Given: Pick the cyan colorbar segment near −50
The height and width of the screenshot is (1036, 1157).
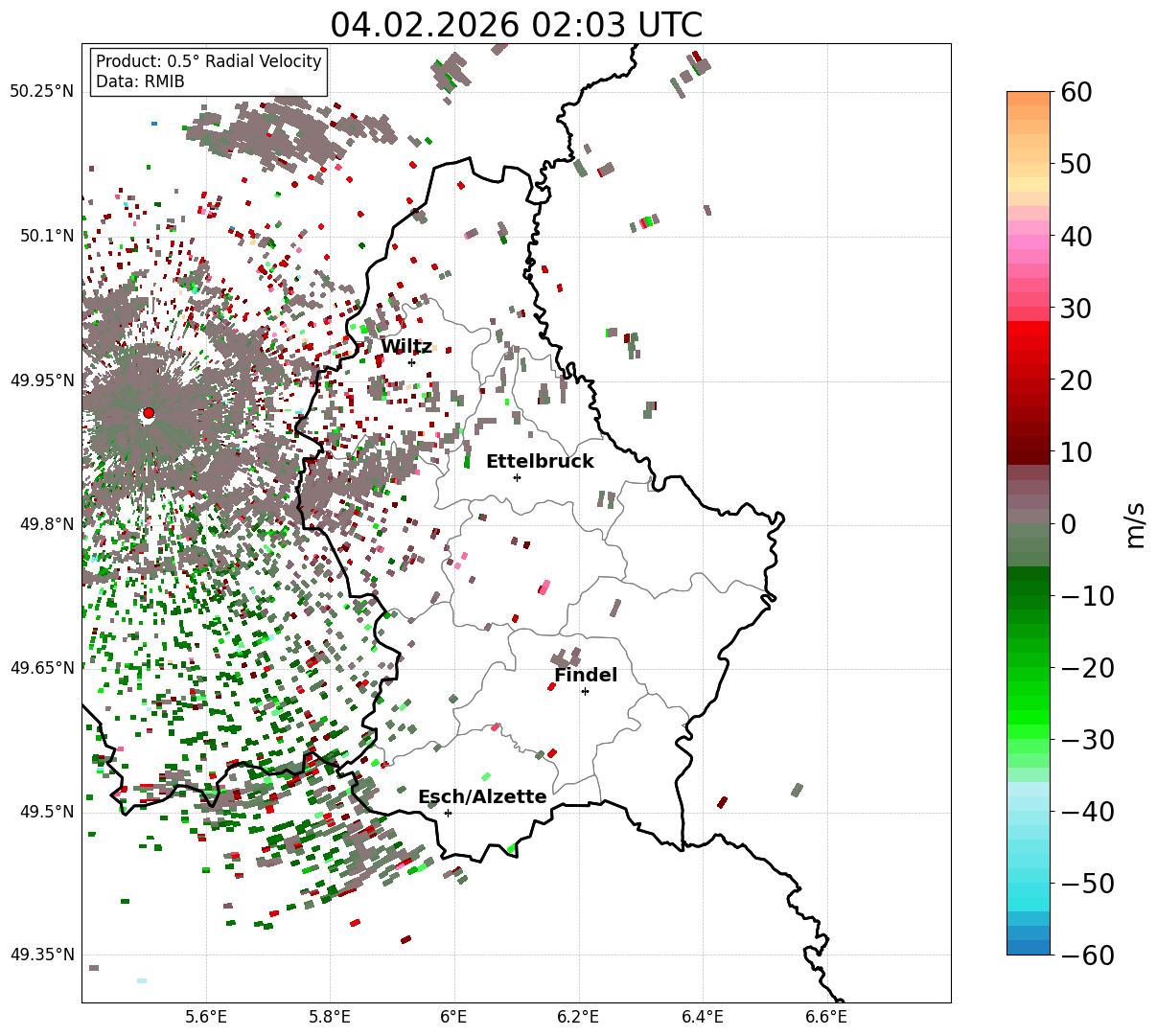Looking at the screenshot, I should [x=1029, y=890].
